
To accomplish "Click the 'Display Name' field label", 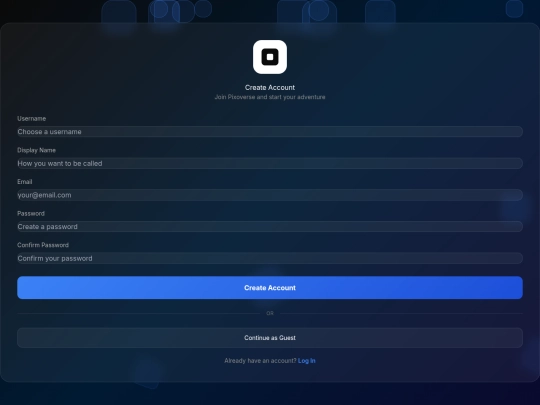I will click(x=36, y=150).
